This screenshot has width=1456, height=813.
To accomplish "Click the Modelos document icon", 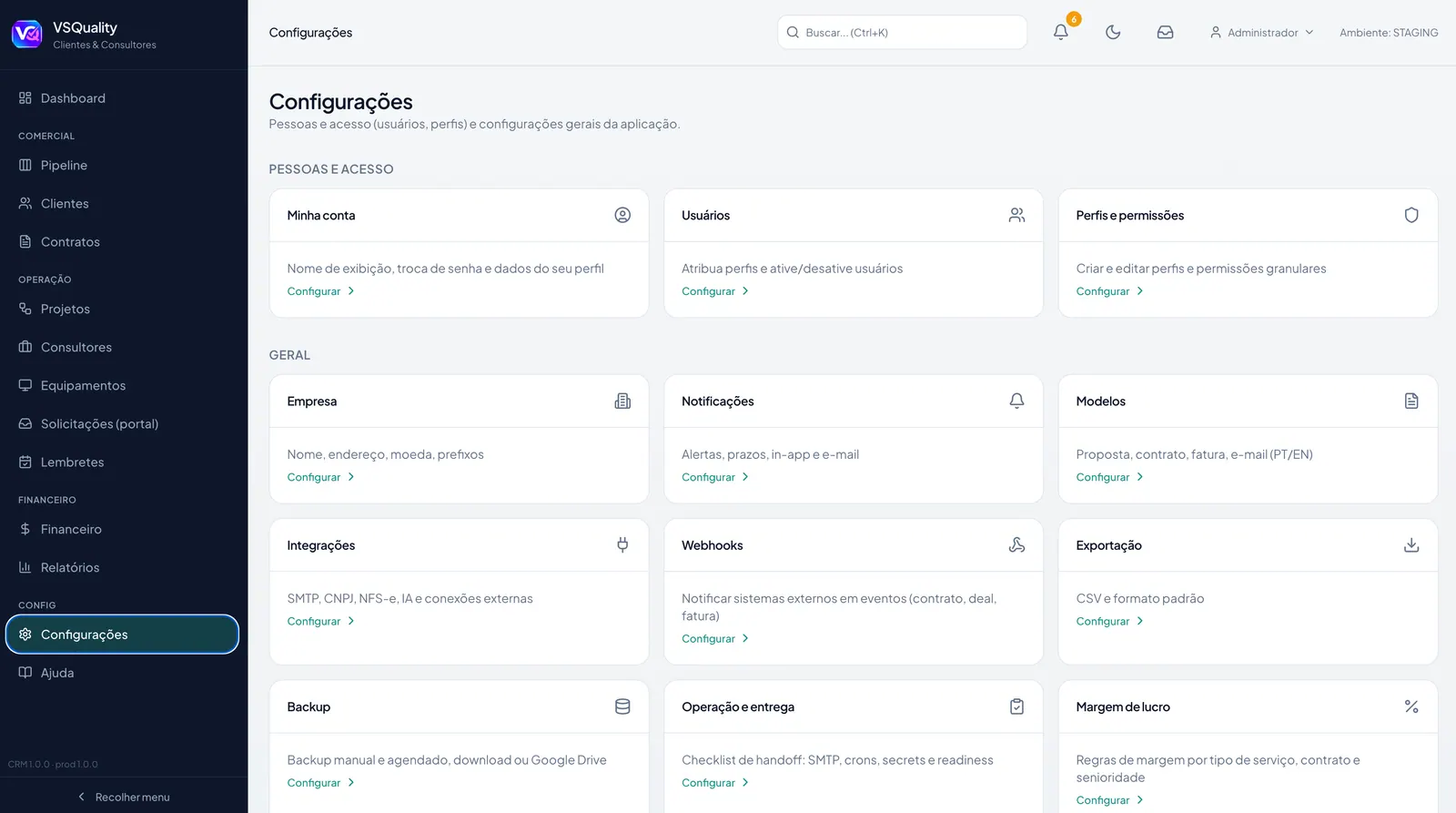I will point(1411,401).
